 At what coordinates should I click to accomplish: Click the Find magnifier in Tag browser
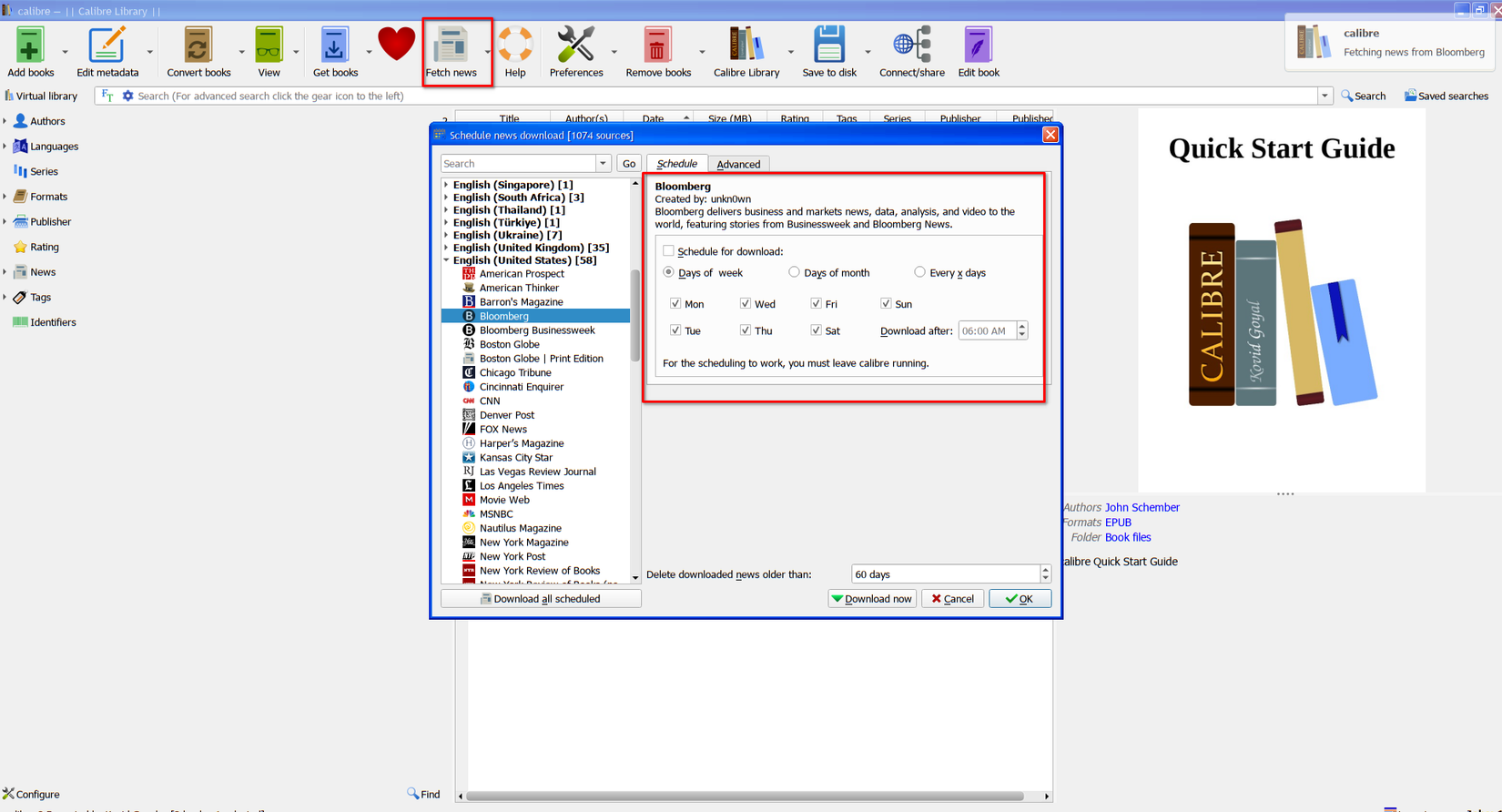(x=423, y=794)
